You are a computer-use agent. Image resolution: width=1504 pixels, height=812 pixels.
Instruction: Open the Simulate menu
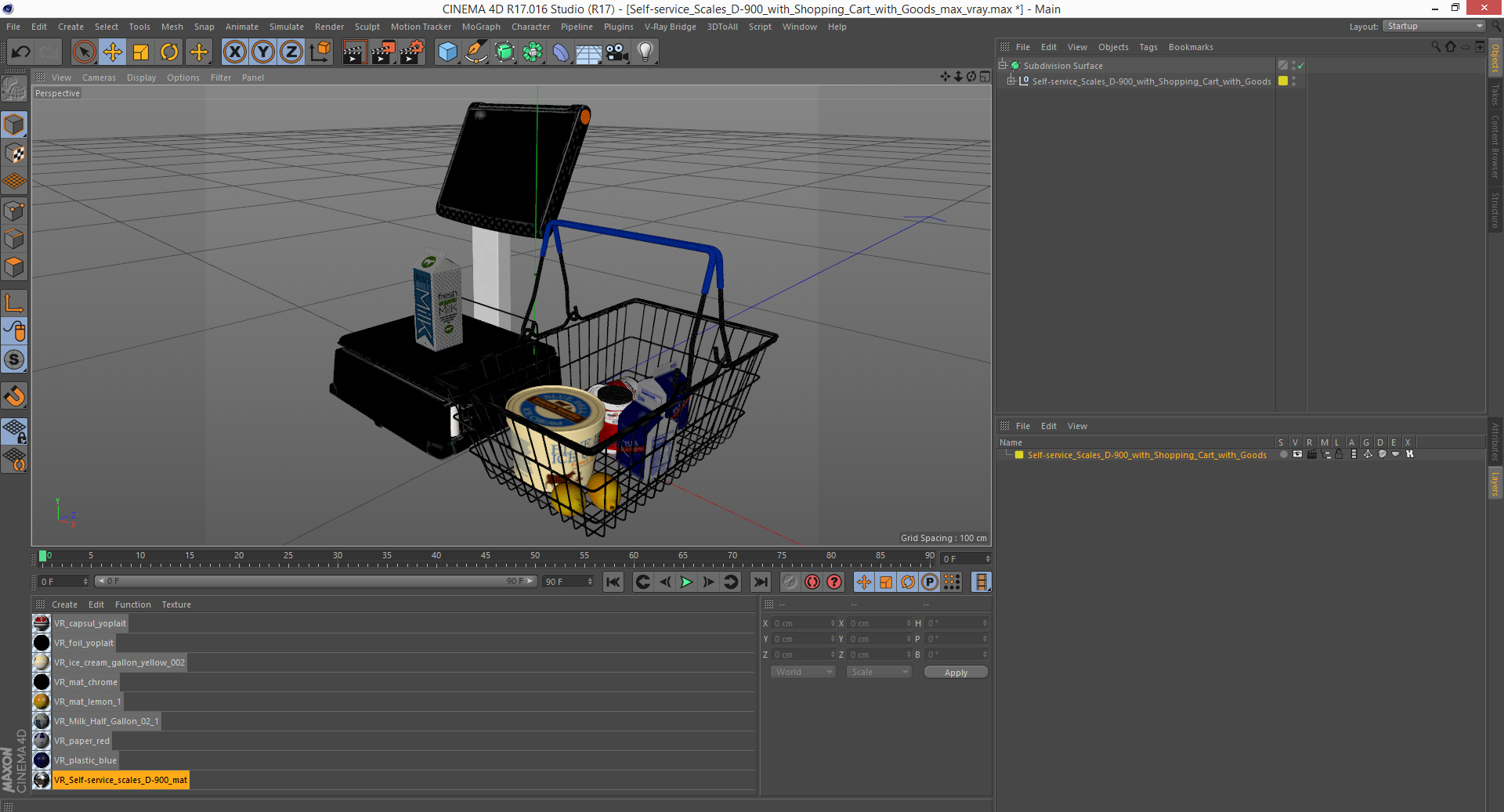pyautogui.click(x=287, y=27)
